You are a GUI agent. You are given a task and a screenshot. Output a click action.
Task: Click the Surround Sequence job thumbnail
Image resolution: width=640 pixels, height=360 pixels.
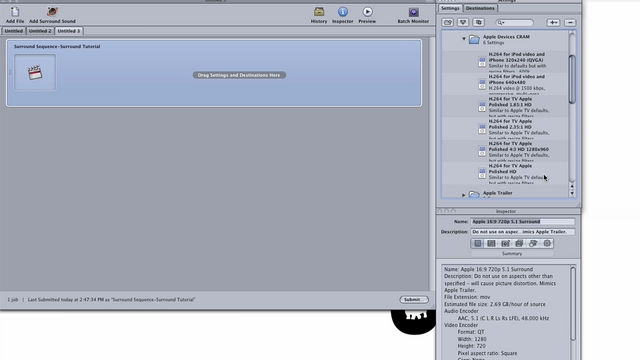(x=35, y=72)
